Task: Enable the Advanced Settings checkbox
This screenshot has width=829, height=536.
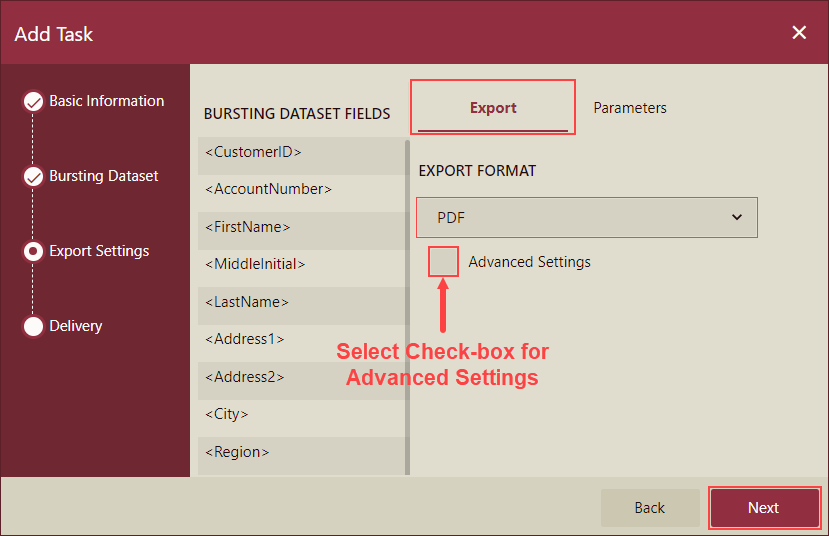Action: click(443, 262)
